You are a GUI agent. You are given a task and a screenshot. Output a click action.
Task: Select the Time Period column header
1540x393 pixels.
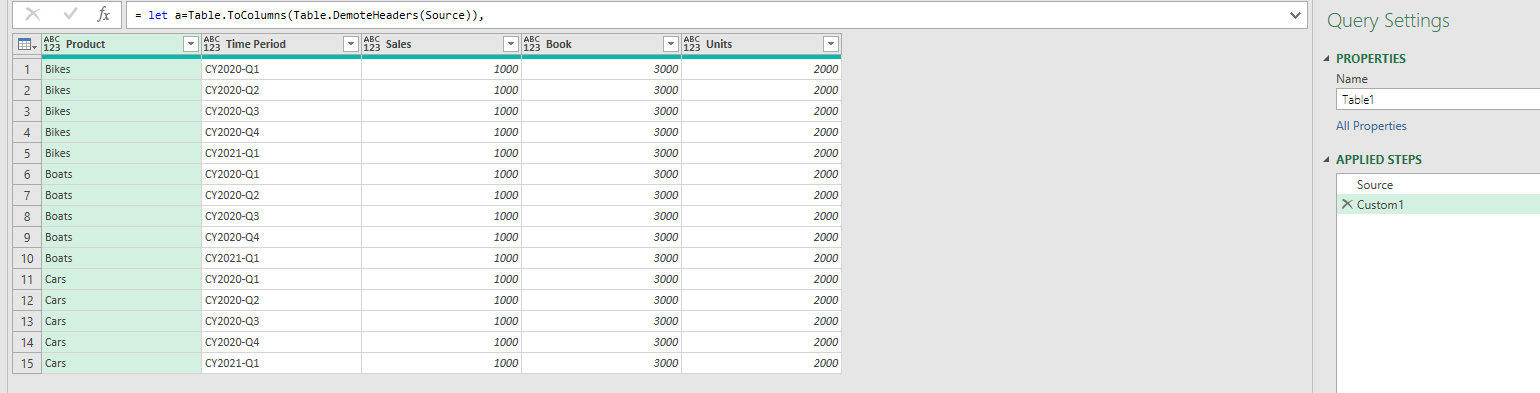pos(281,44)
